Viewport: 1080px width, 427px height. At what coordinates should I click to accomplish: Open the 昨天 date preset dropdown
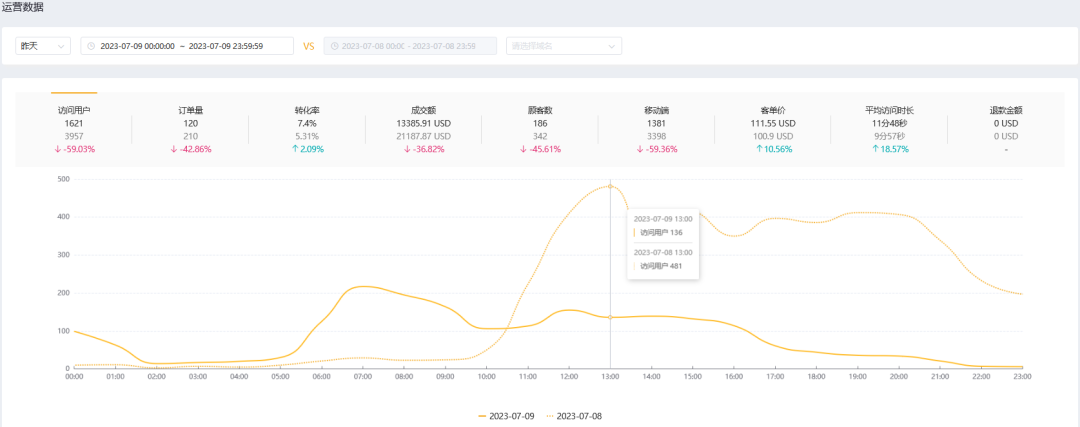tap(43, 46)
